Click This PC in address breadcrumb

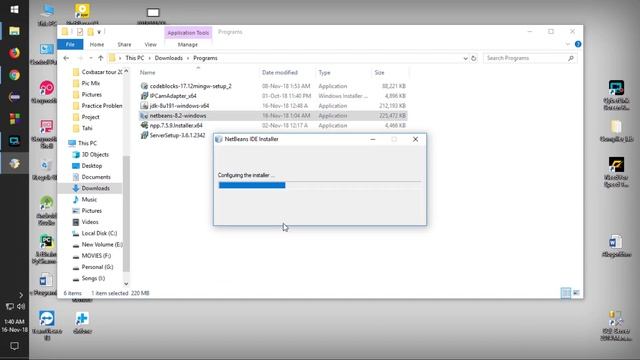pyautogui.click(x=135, y=58)
